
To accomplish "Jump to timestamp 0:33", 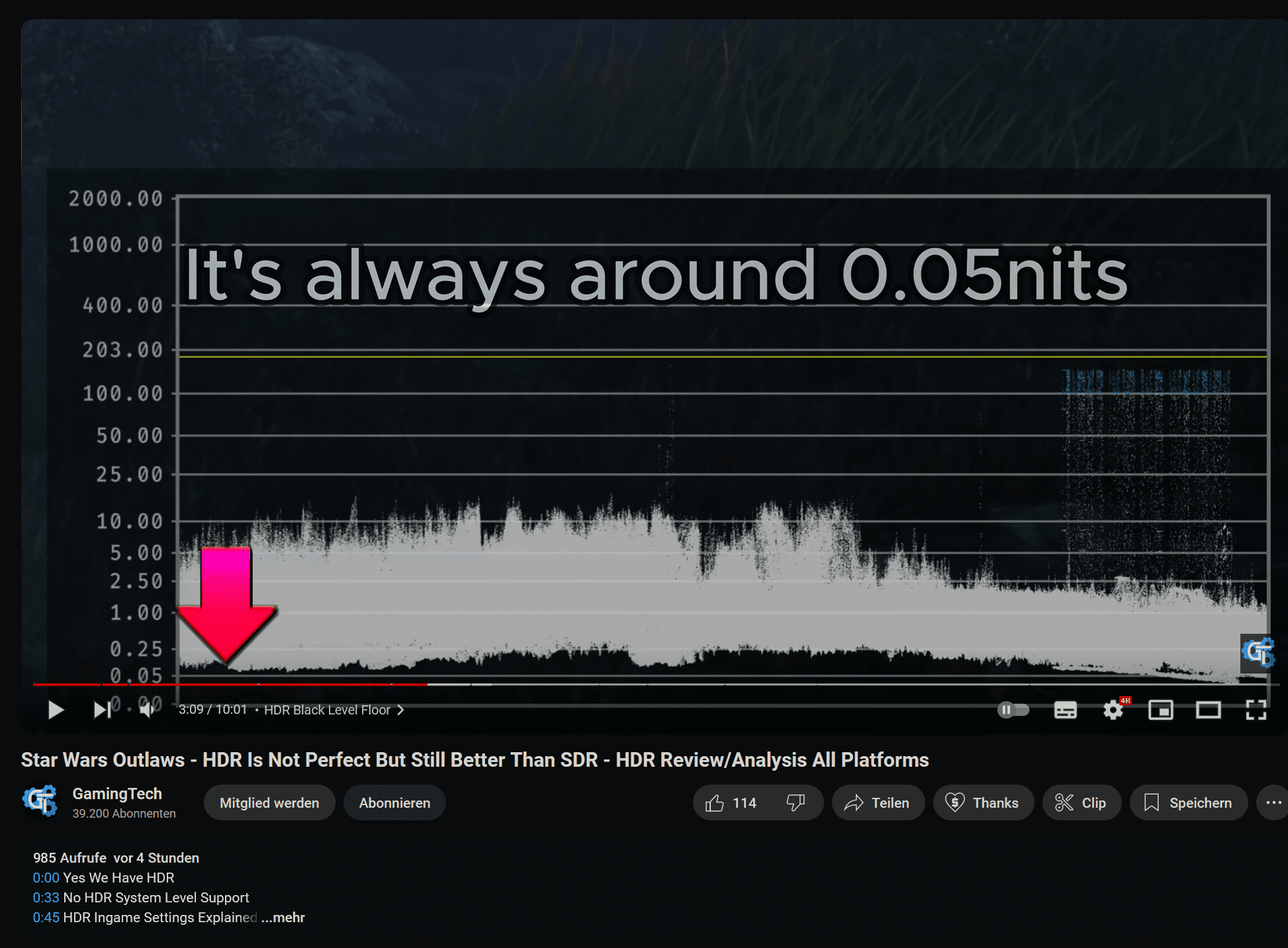I will pyautogui.click(x=46, y=898).
